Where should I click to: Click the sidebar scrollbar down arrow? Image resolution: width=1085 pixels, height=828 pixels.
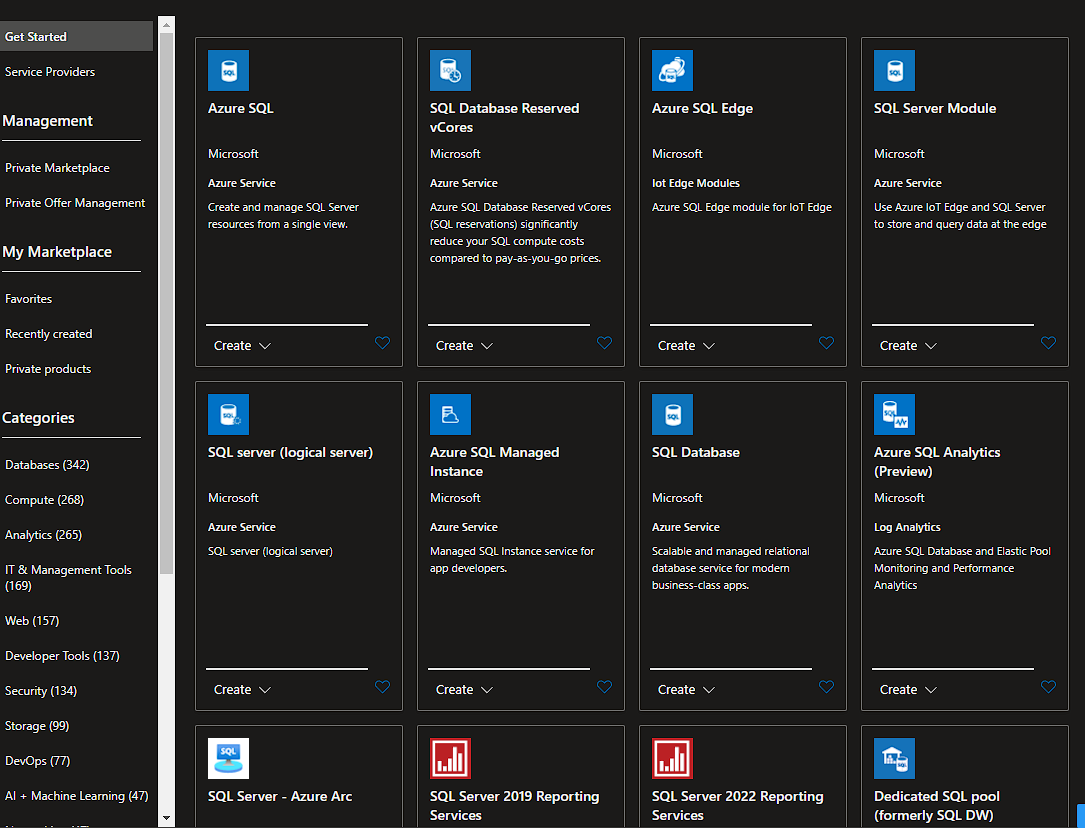click(x=166, y=818)
